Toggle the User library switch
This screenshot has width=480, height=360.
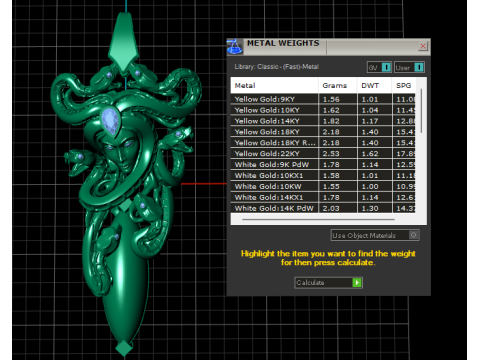pyautogui.click(x=409, y=67)
